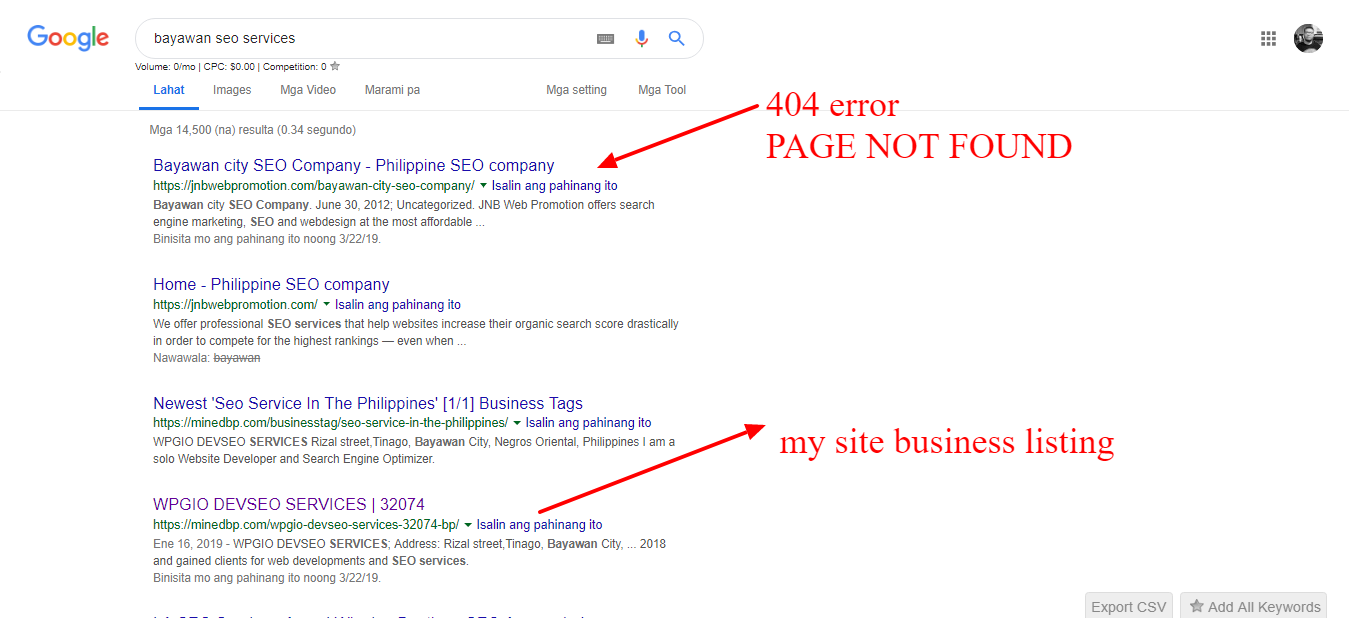Screen dimensions: 1349x618
Task: Click the https://jnbwebpromotion.com/bayawan-city-seo-company/ URL
Action: 314,186
